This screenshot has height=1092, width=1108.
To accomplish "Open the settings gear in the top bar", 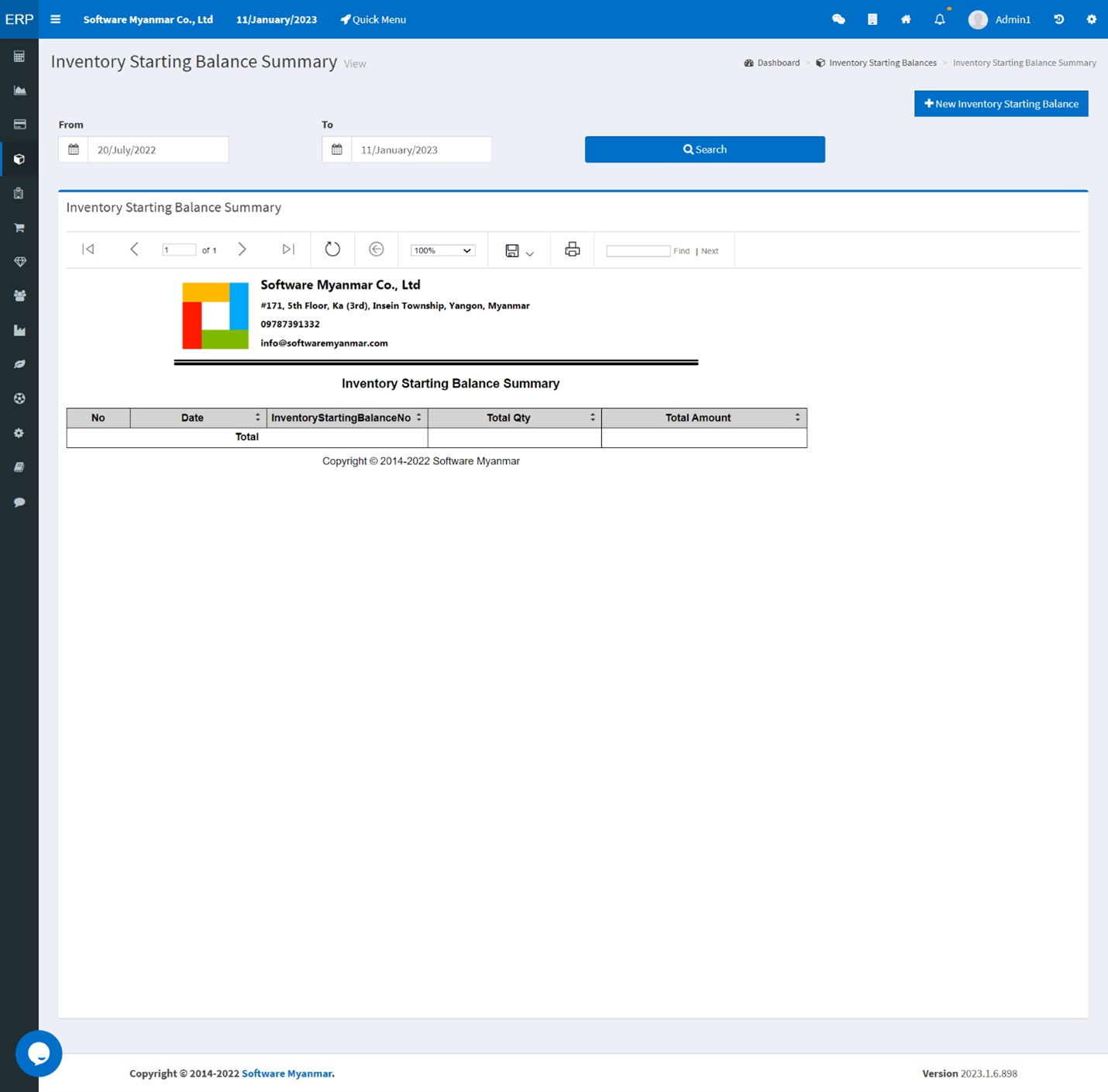I will (x=1092, y=19).
